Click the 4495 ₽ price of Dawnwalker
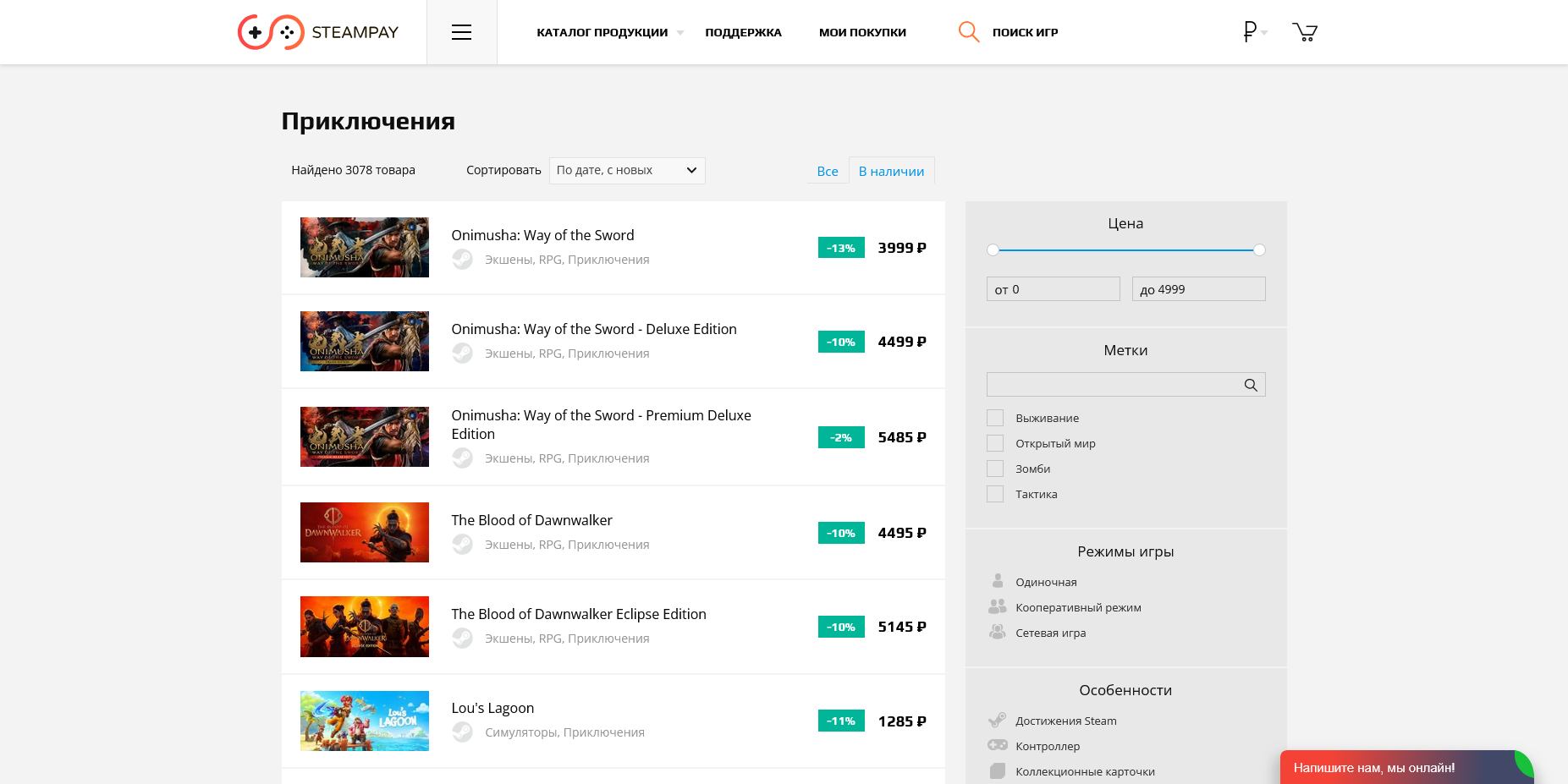 (x=902, y=533)
